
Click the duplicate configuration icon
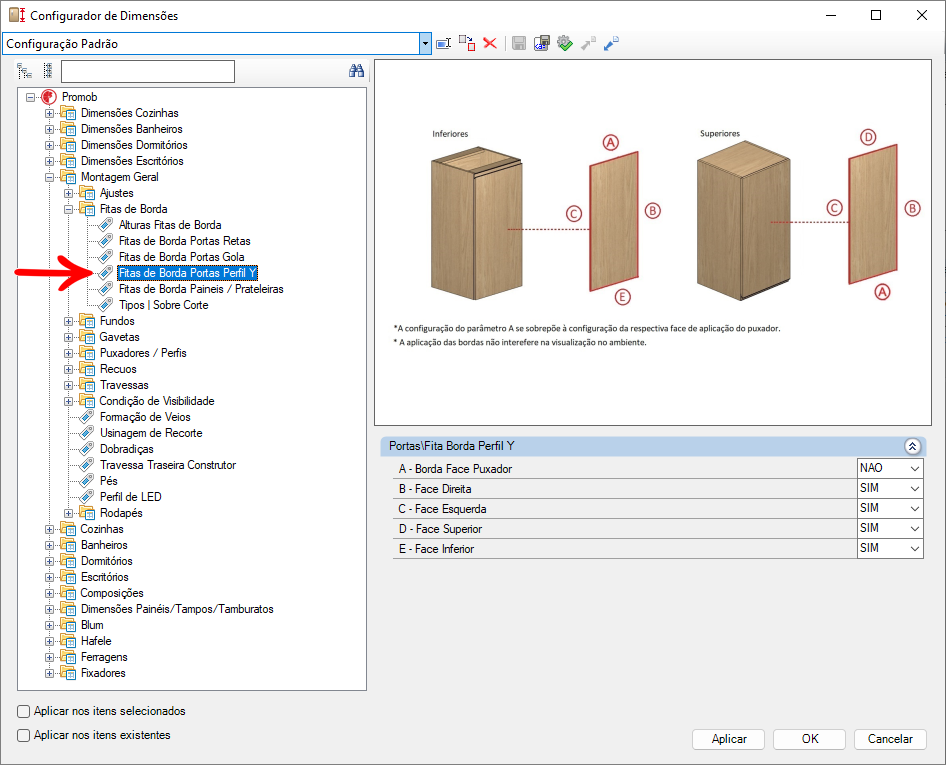click(x=467, y=44)
